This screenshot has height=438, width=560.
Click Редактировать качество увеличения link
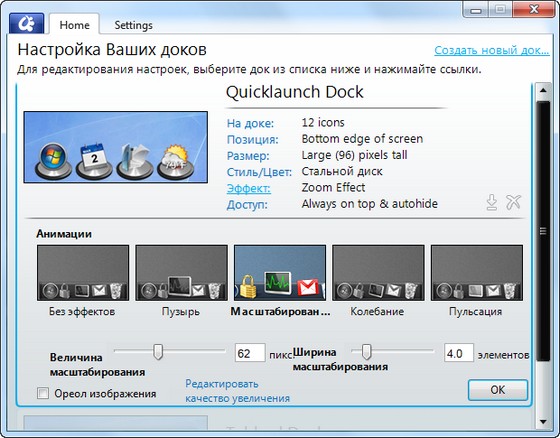[238, 391]
